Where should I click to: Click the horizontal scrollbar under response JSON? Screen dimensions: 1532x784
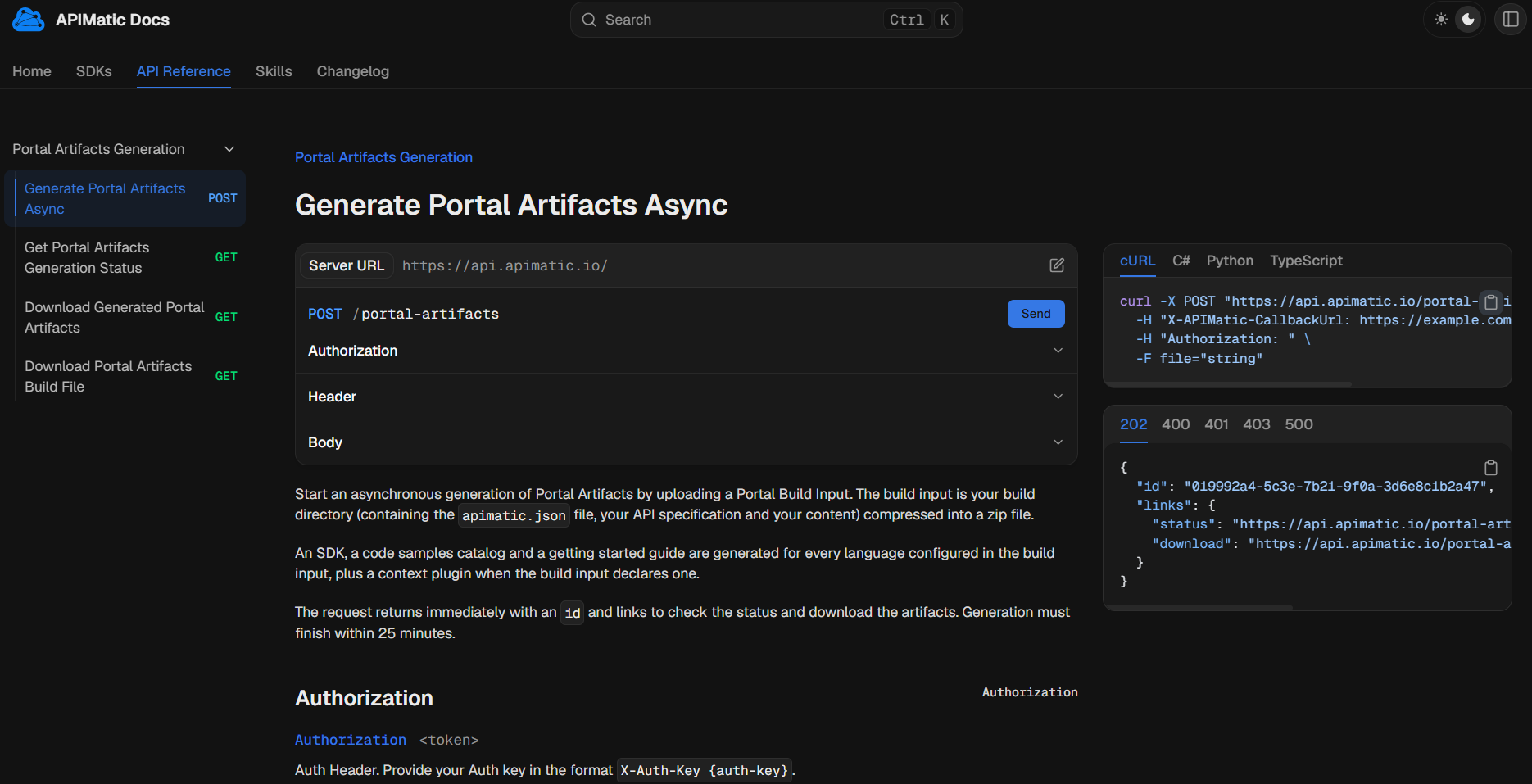click(x=1198, y=608)
